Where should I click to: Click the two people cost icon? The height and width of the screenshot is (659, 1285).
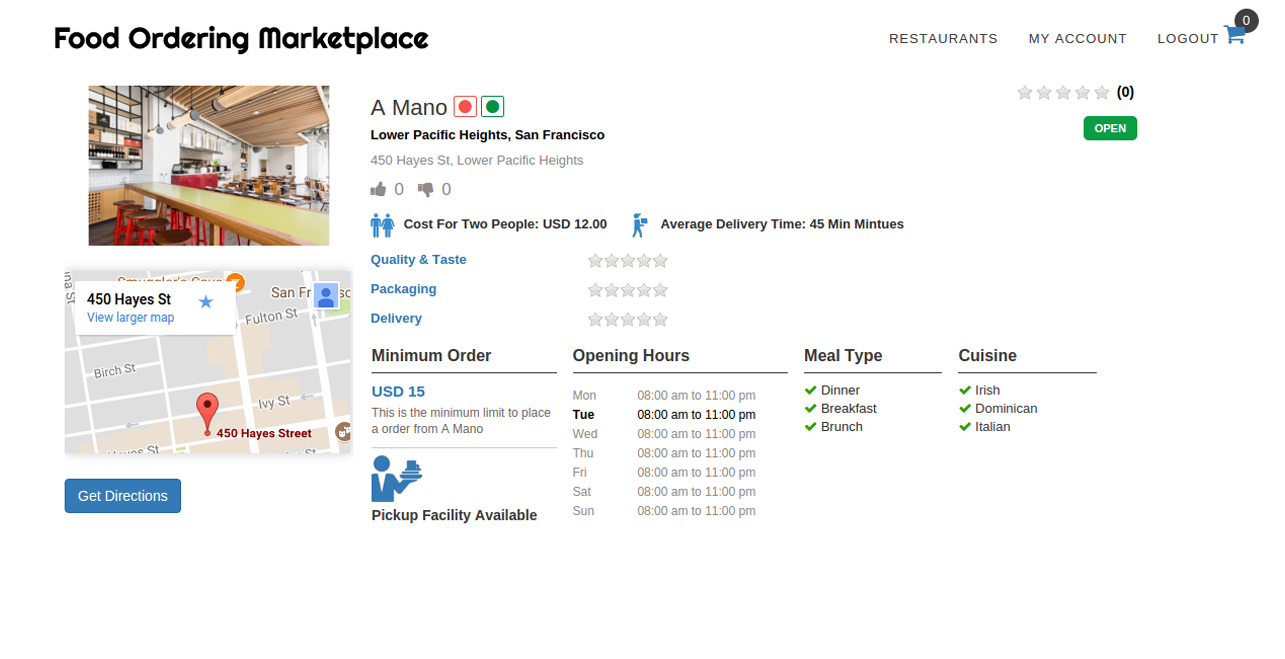click(x=382, y=225)
